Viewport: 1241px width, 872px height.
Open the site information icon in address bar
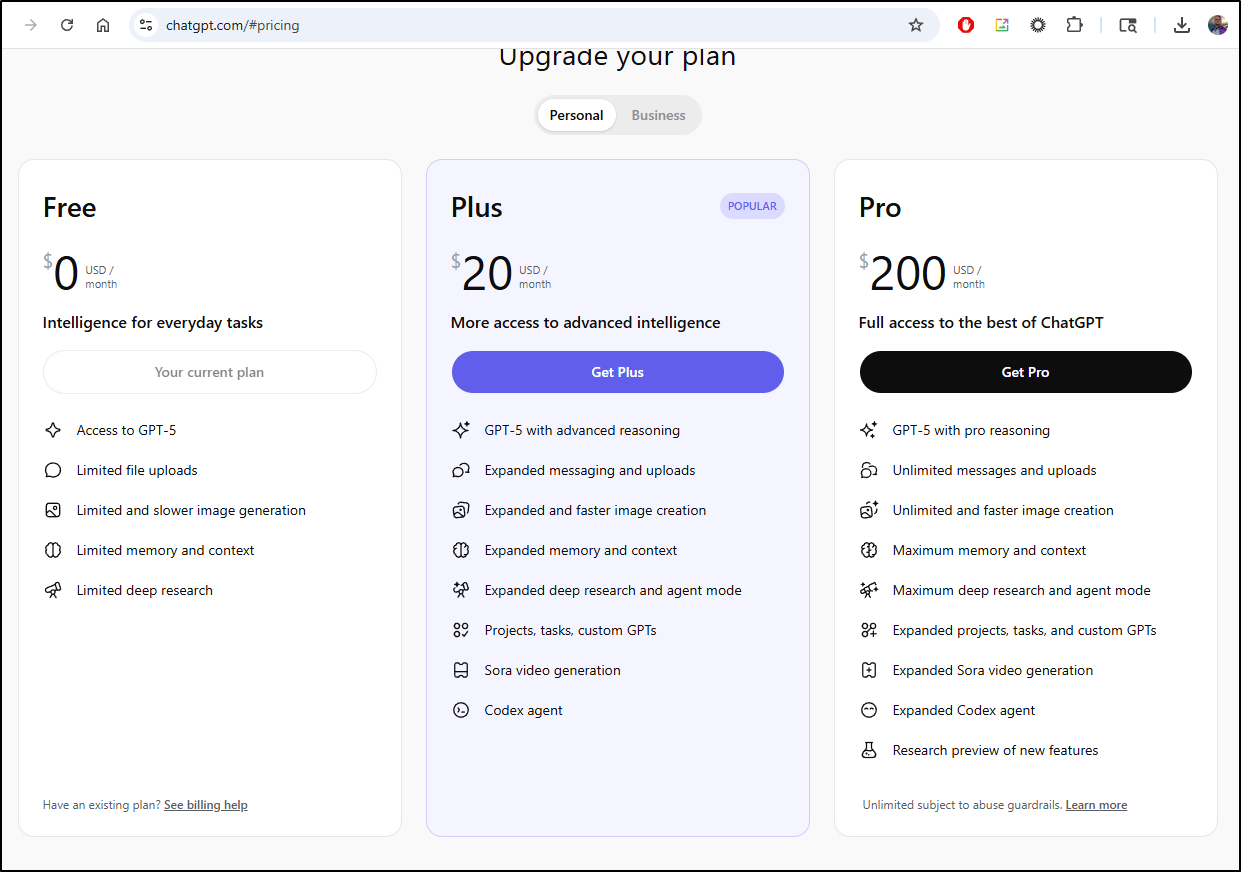[x=146, y=25]
